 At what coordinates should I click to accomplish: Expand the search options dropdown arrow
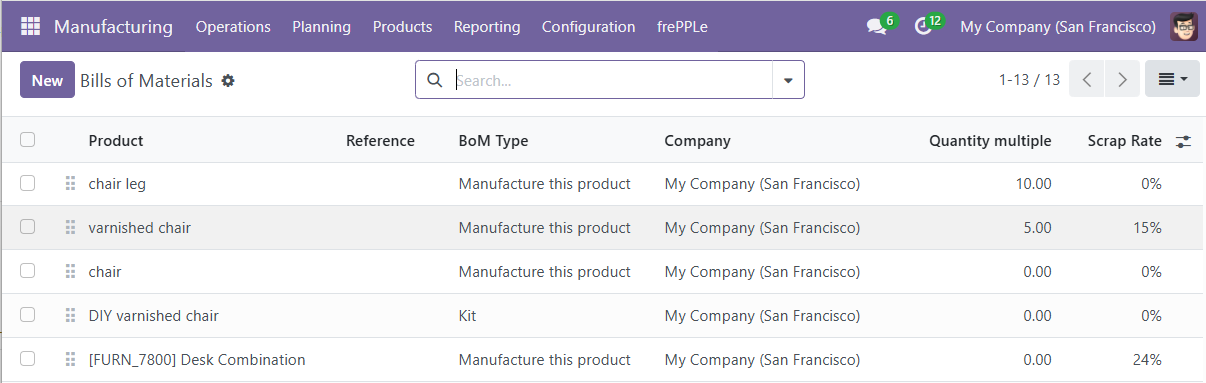click(788, 80)
